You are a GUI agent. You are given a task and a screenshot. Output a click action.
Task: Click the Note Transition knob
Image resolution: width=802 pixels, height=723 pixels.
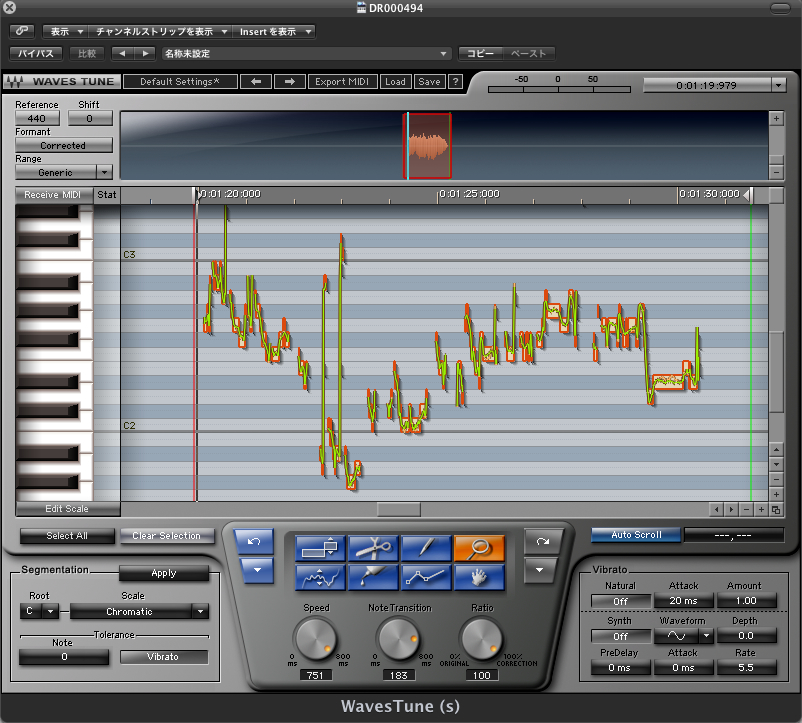398,639
